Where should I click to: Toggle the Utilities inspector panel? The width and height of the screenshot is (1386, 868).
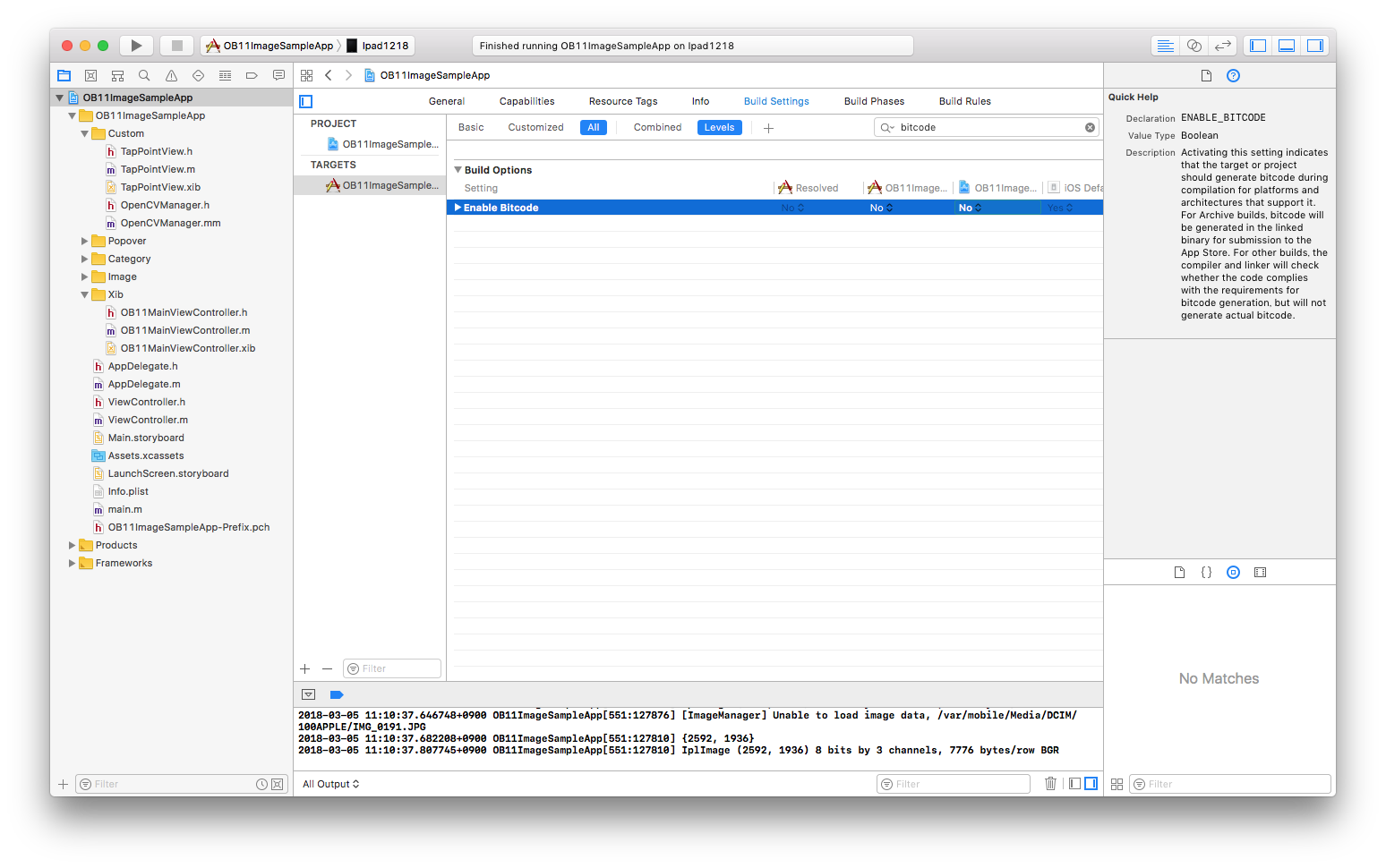pyautogui.click(x=1315, y=46)
